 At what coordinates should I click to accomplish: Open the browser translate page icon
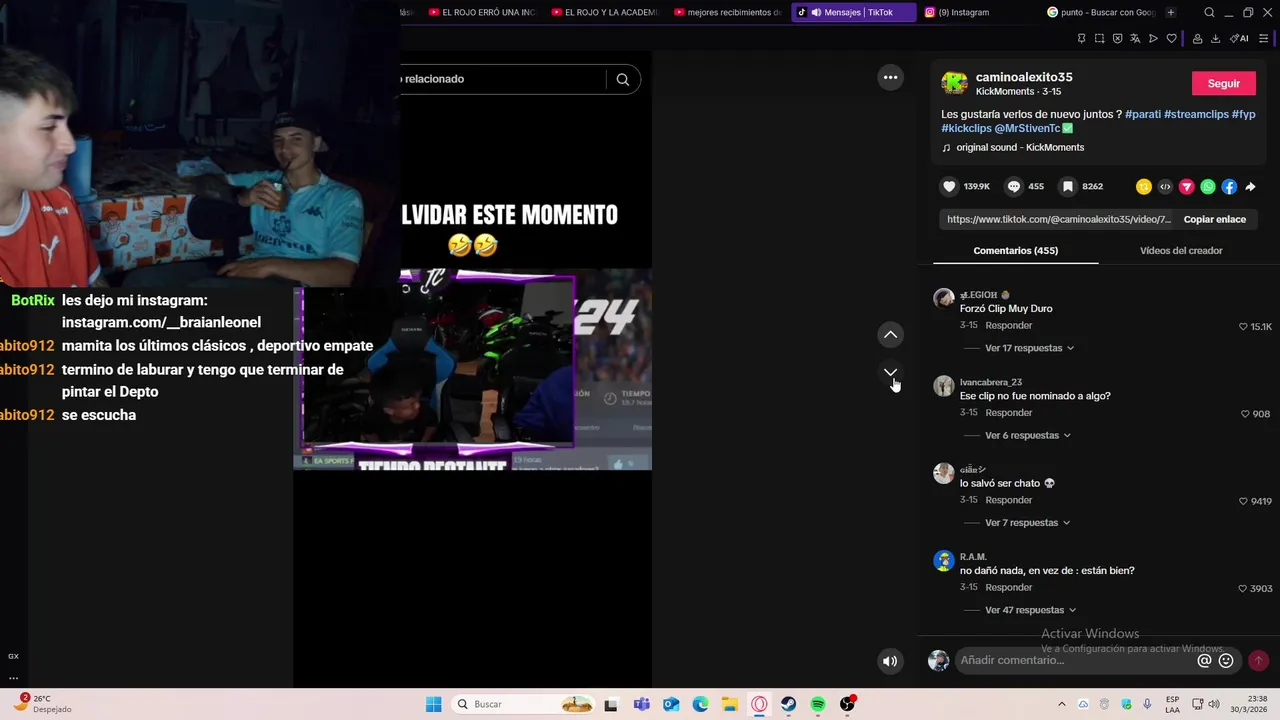tap(1135, 39)
